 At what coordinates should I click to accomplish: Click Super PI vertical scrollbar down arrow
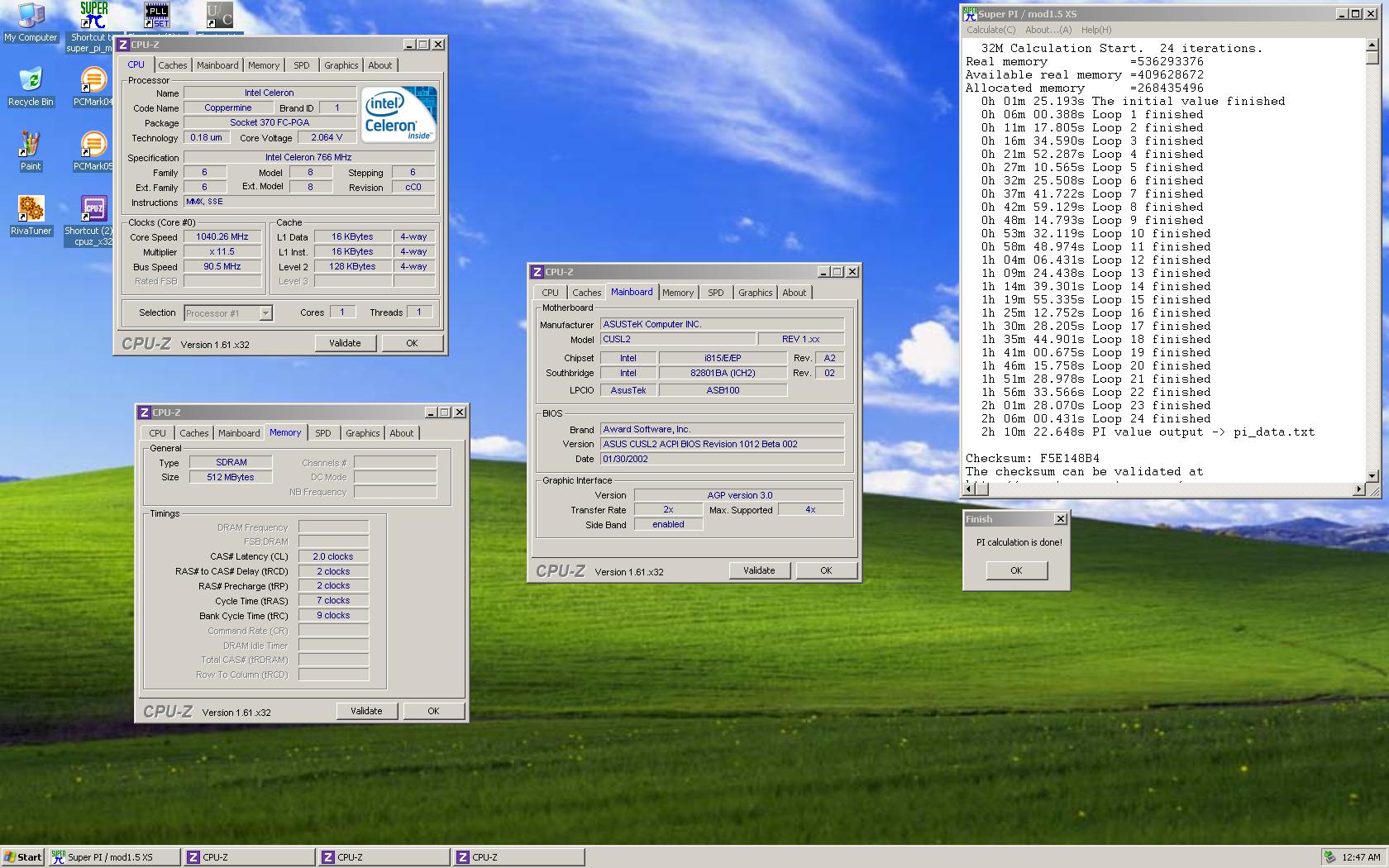click(1372, 476)
